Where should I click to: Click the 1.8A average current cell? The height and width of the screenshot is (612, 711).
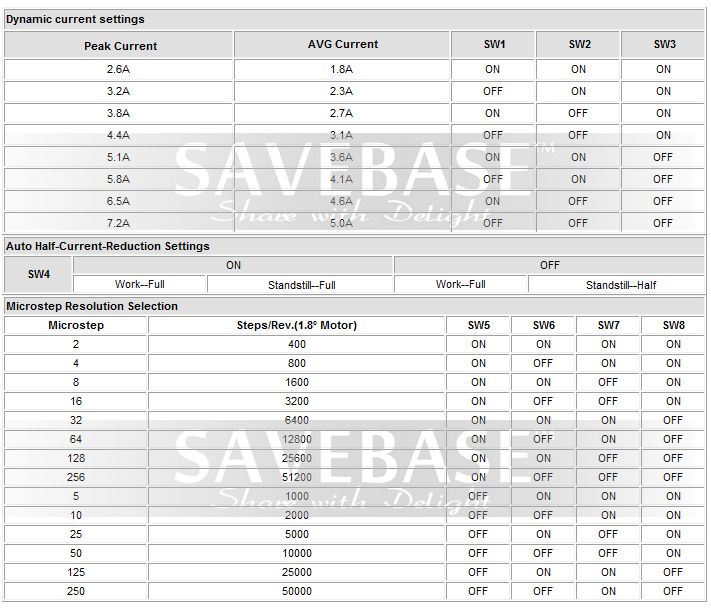[342, 69]
